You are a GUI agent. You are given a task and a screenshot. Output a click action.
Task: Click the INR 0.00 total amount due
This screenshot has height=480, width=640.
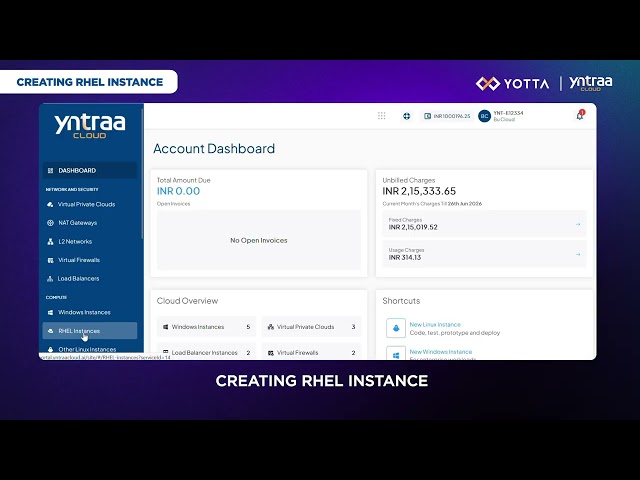(x=178, y=191)
